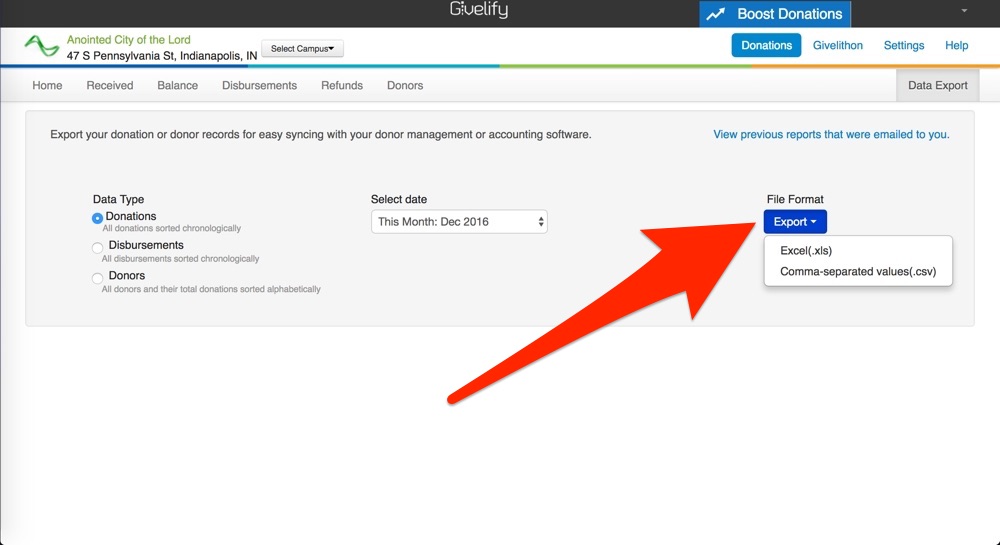Screen dimensions: 1000x545
Task: Open the Settings link
Action: point(904,45)
